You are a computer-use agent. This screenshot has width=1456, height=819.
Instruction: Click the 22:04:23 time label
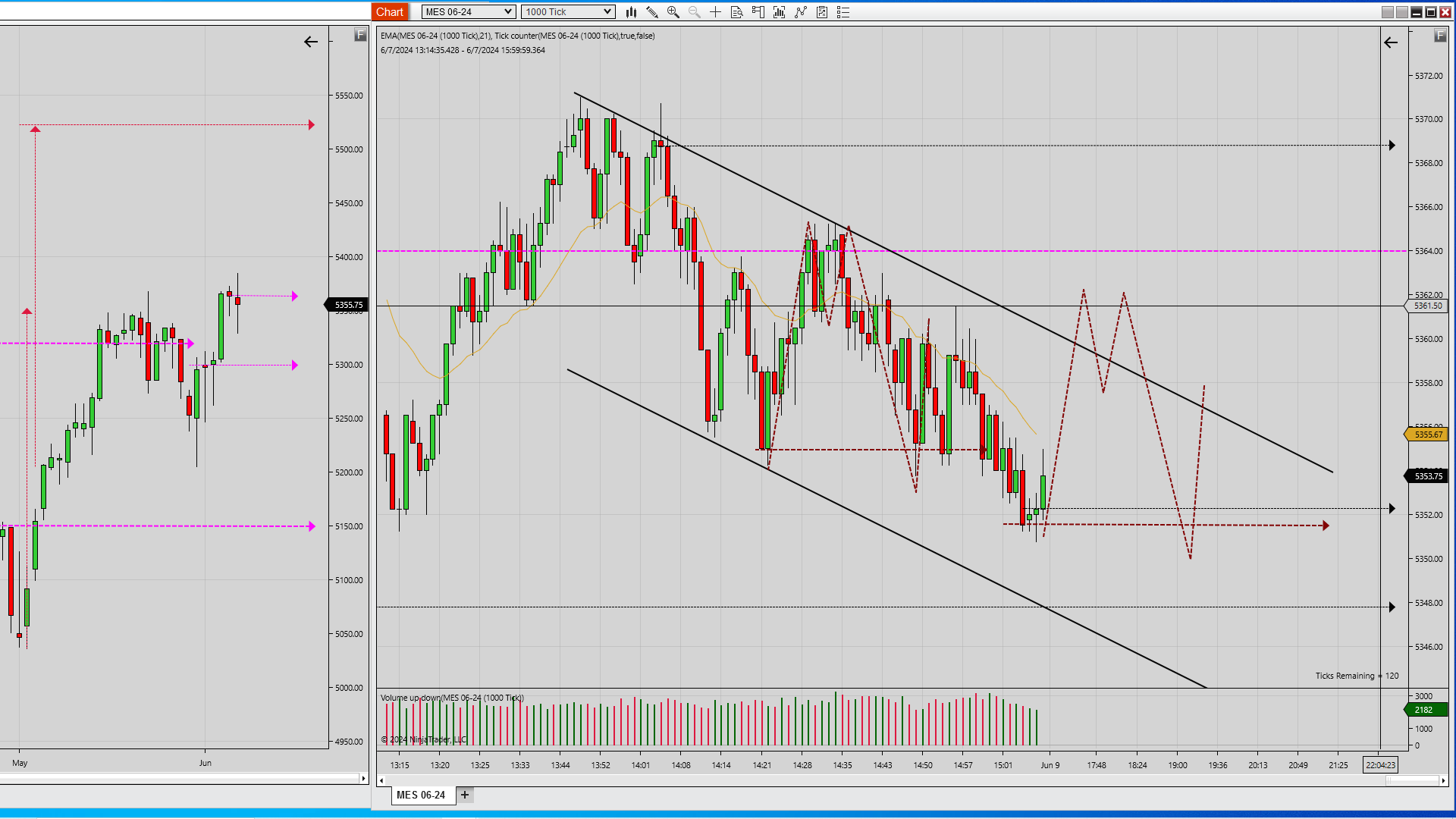coord(1380,765)
